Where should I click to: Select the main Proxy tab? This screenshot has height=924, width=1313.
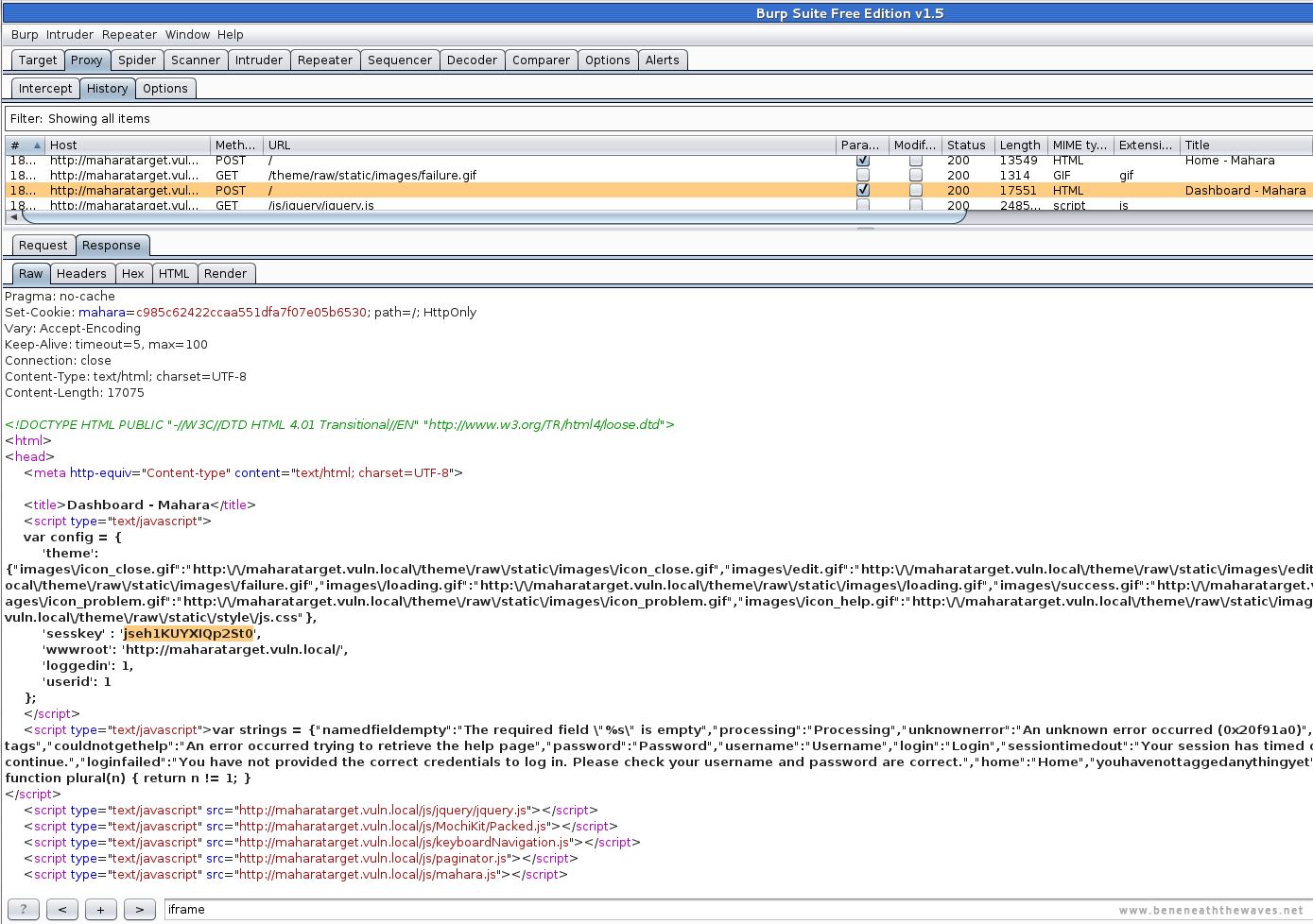click(86, 60)
